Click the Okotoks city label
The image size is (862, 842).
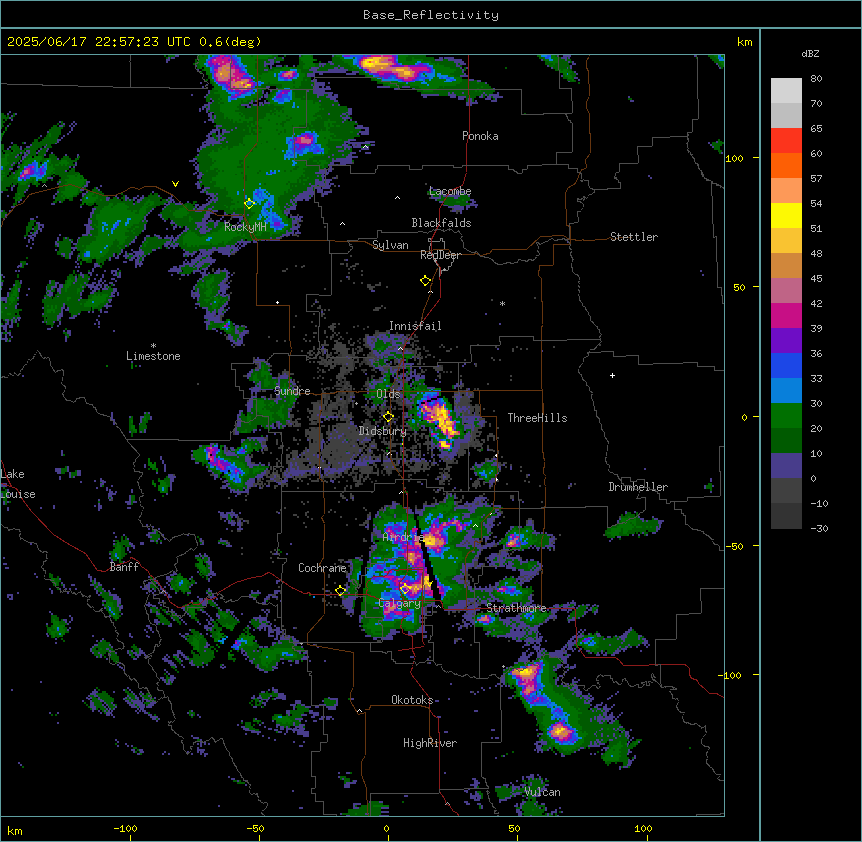[x=412, y=700]
